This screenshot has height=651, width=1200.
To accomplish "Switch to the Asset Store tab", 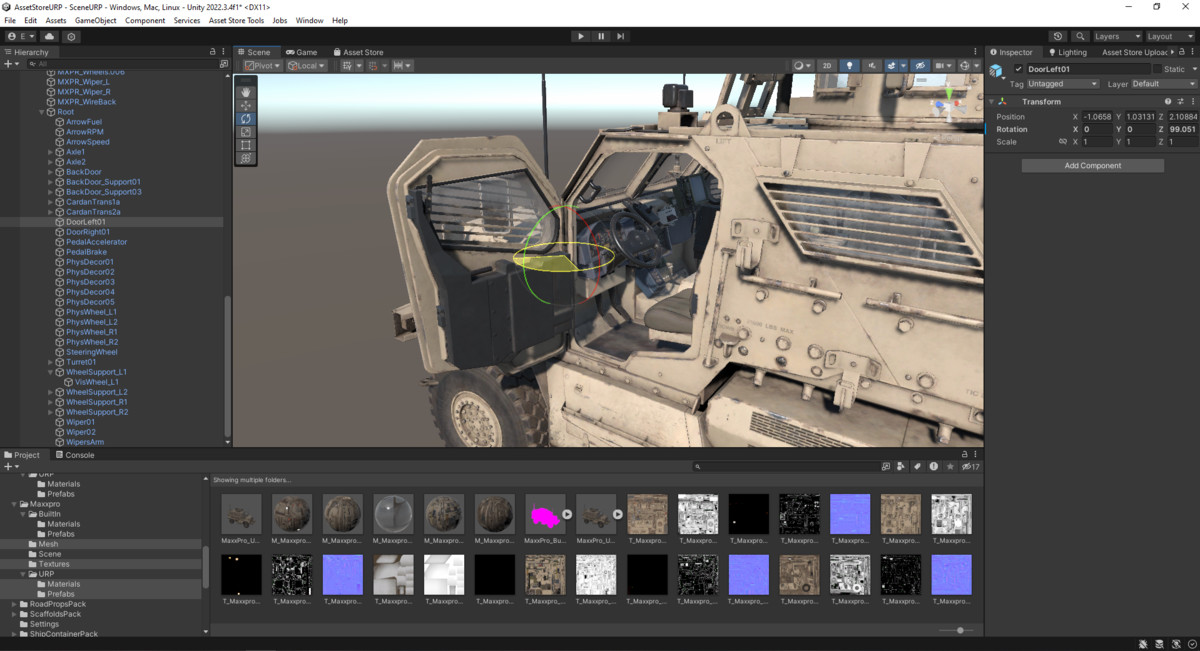I will [358, 52].
